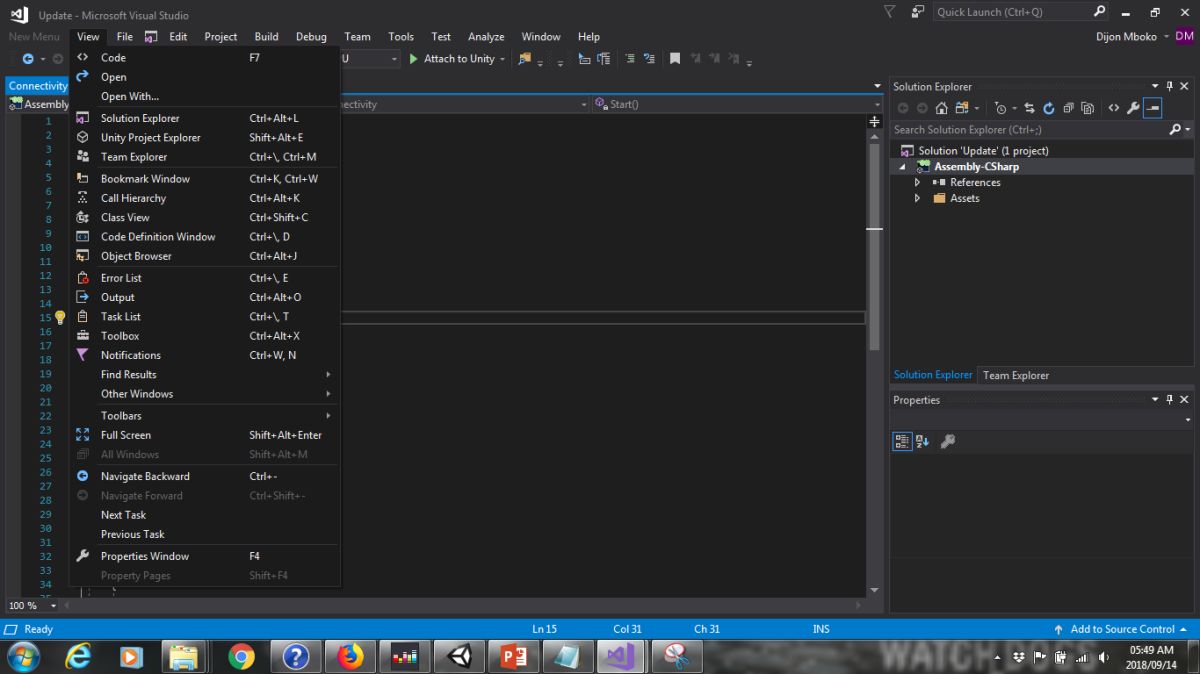Click the Refresh icon in Solution Explorer

pyautogui.click(x=1049, y=108)
